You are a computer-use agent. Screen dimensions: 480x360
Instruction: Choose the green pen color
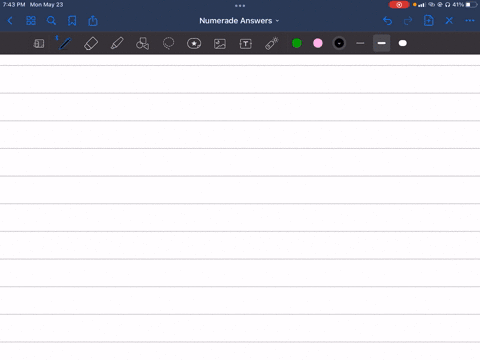297,43
